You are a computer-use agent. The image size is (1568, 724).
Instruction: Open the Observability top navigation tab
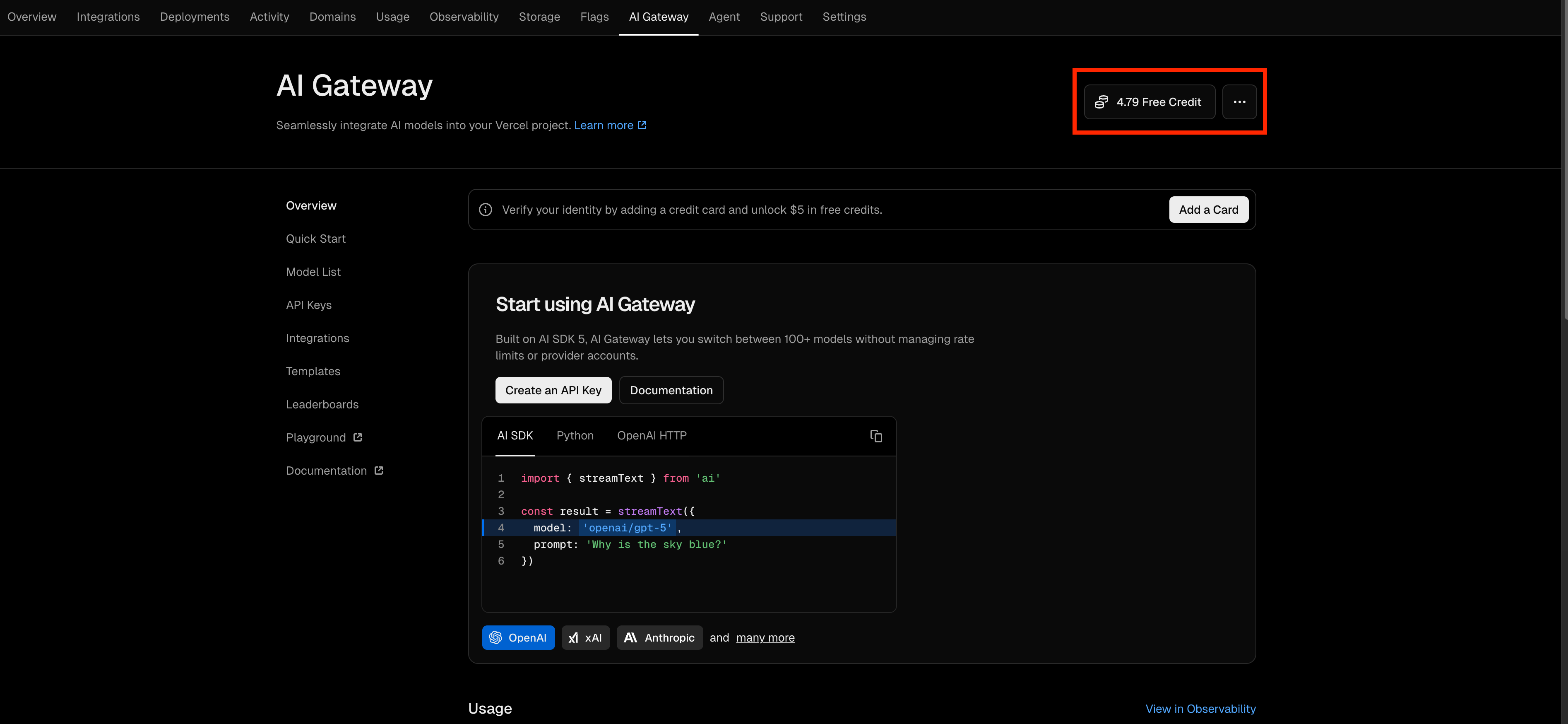[x=464, y=17]
